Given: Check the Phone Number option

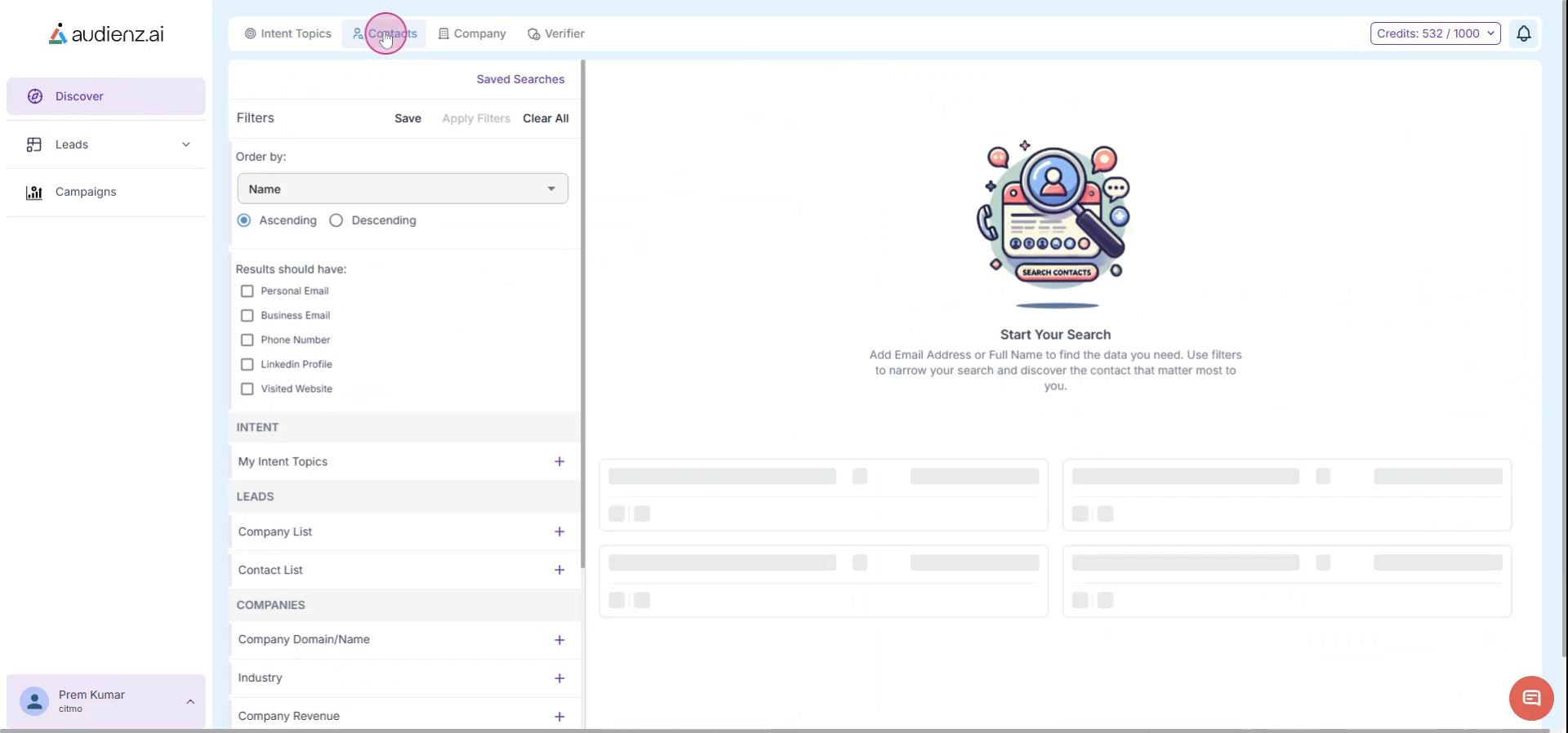Looking at the screenshot, I should 247,340.
